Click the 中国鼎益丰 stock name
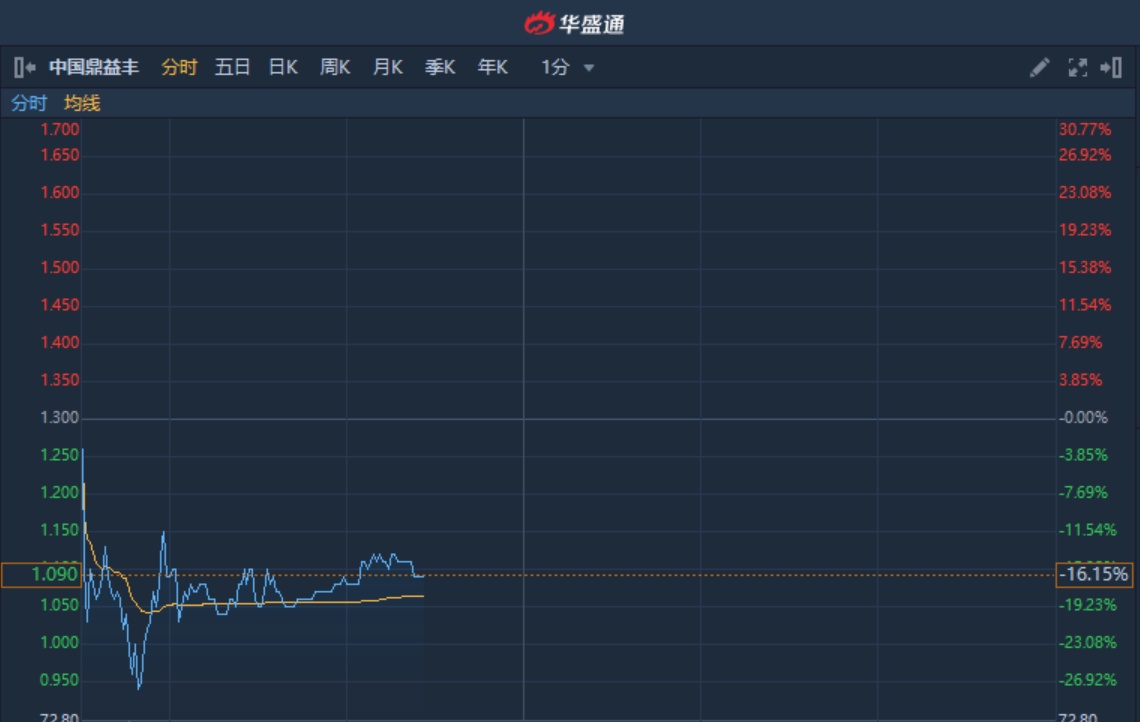 click(94, 67)
